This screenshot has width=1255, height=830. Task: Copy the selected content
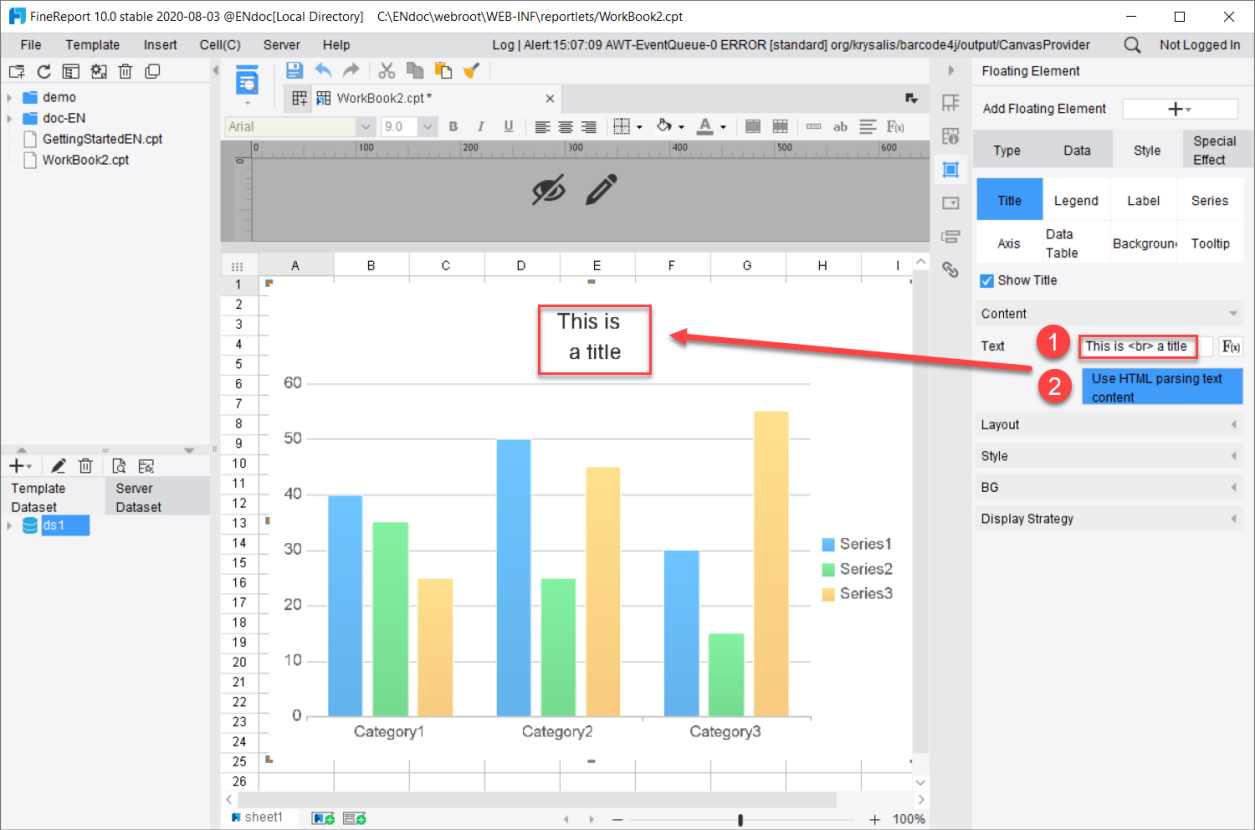pyautogui.click(x=415, y=70)
